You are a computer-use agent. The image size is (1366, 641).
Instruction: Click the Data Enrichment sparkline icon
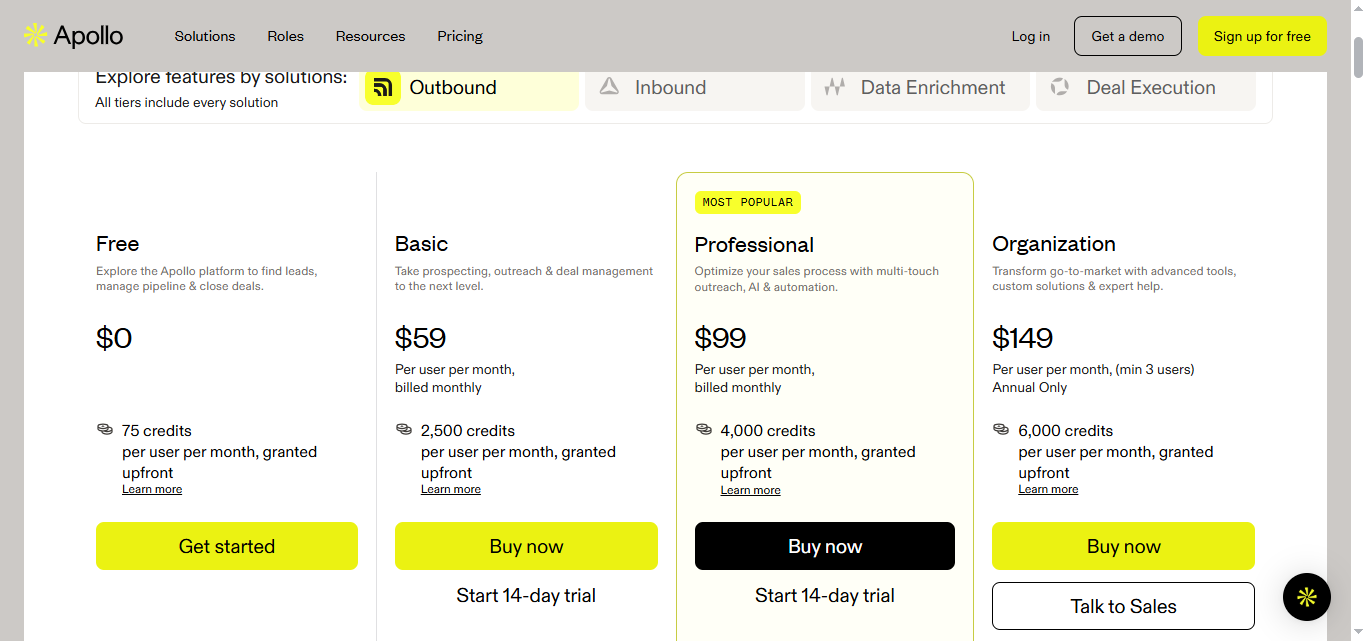tap(835, 87)
